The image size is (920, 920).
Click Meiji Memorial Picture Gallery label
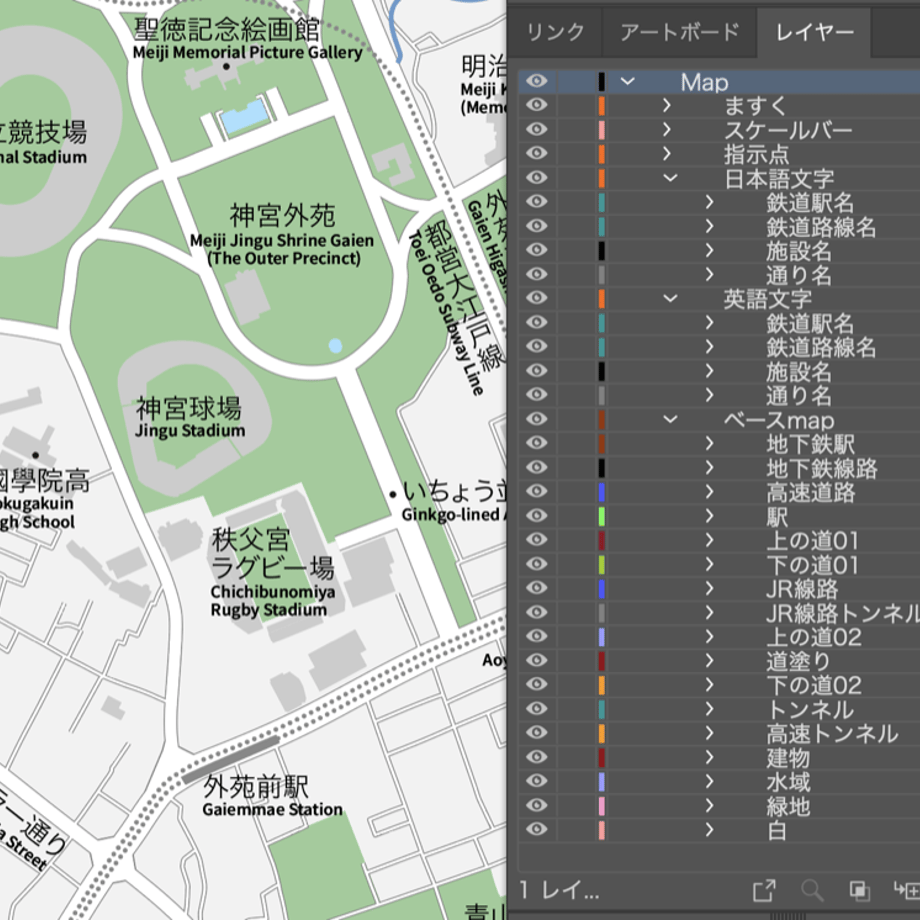248,52
